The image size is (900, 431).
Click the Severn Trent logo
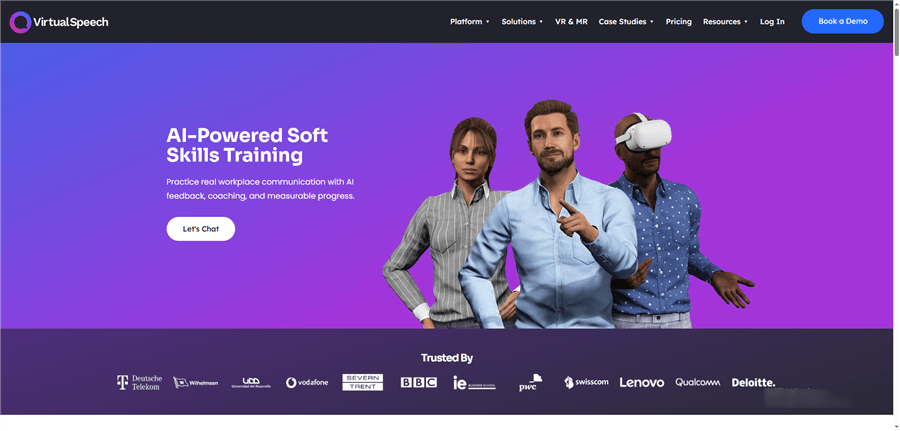(362, 382)
